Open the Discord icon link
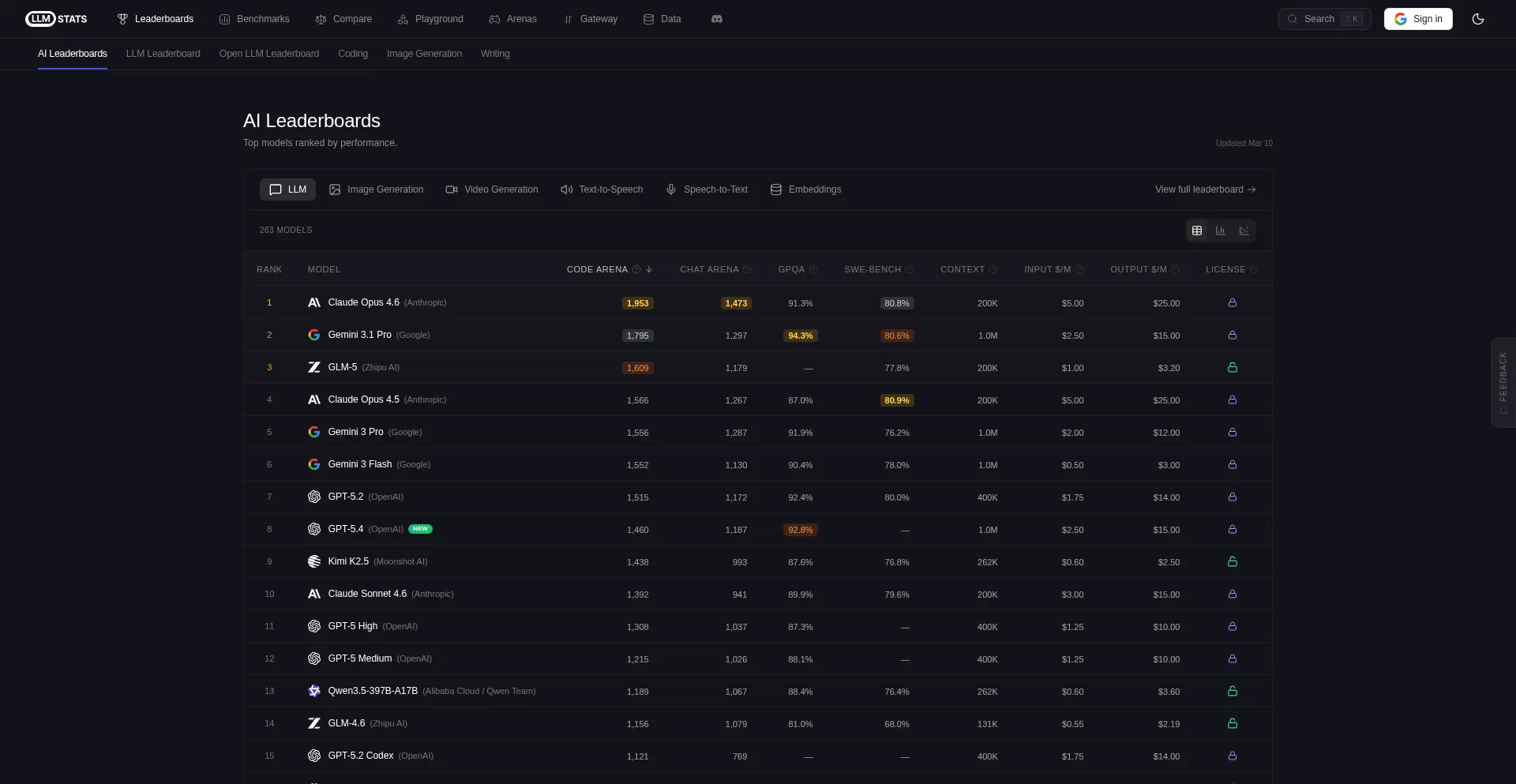 click(x=716, y=19)
